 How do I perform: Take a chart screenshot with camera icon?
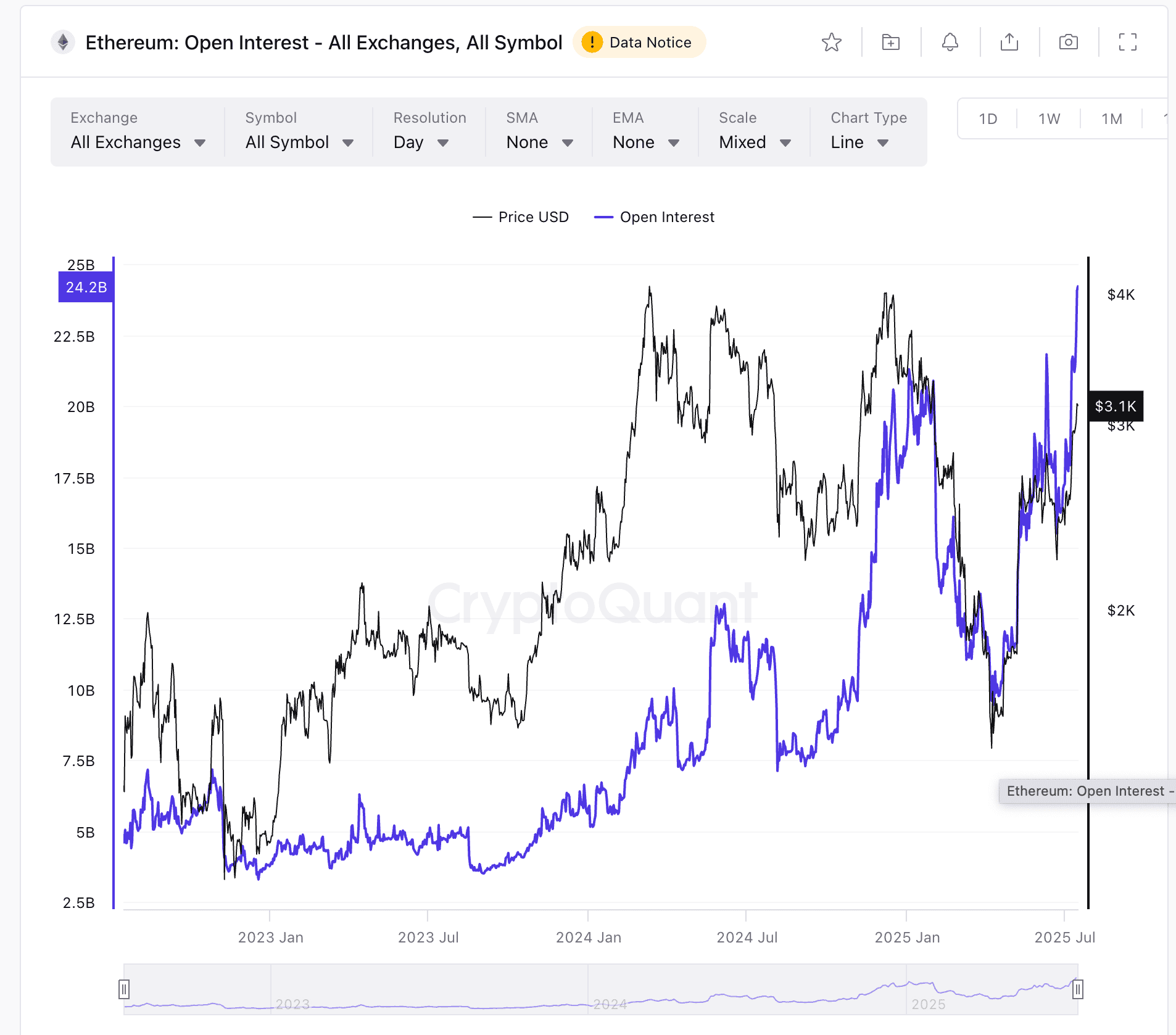[1068, 43]
